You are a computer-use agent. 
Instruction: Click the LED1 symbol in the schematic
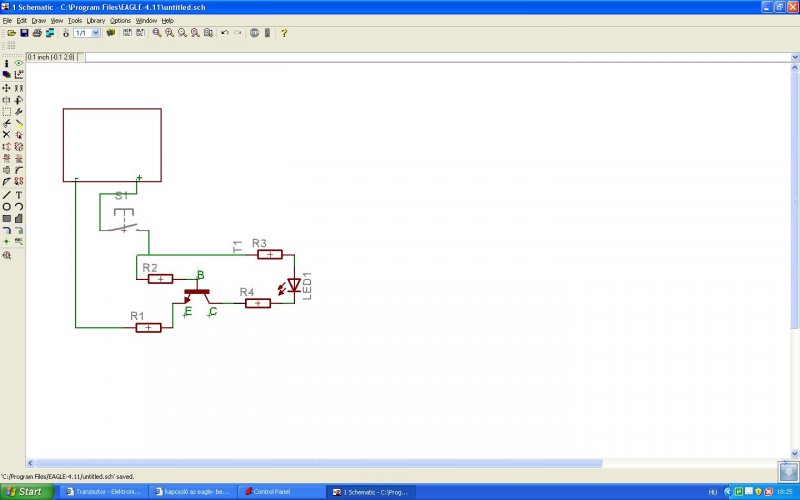tap(293, 285)
